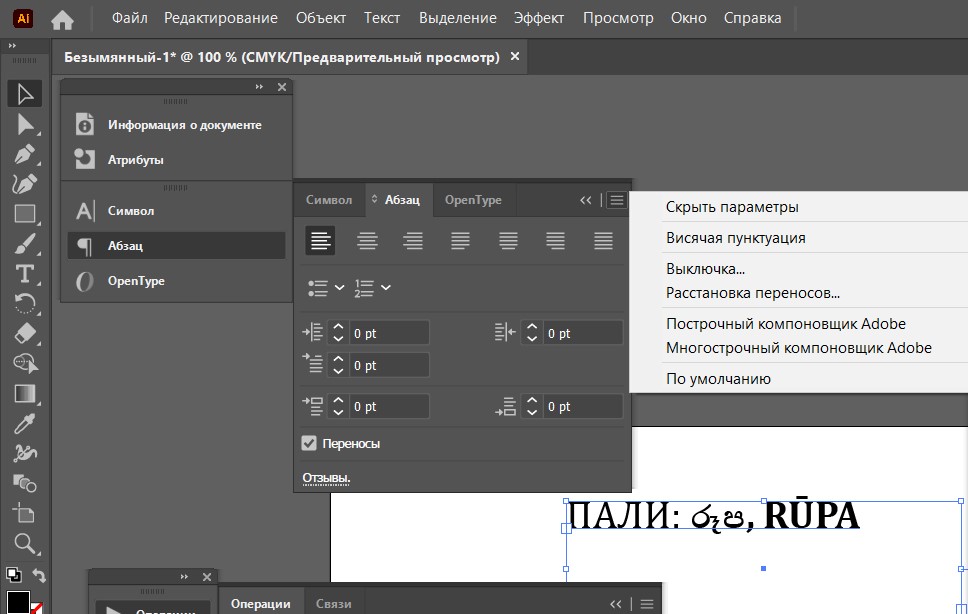Screen dimensions: 968x614
Task: Switch to the OpenType tab
Action: (x=473, y=200)
